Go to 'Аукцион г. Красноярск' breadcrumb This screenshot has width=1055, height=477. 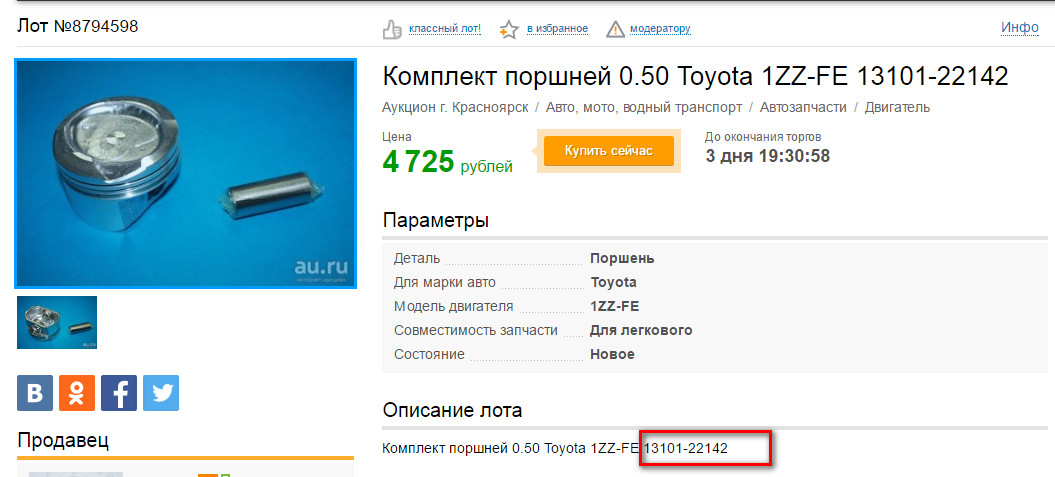455,107
